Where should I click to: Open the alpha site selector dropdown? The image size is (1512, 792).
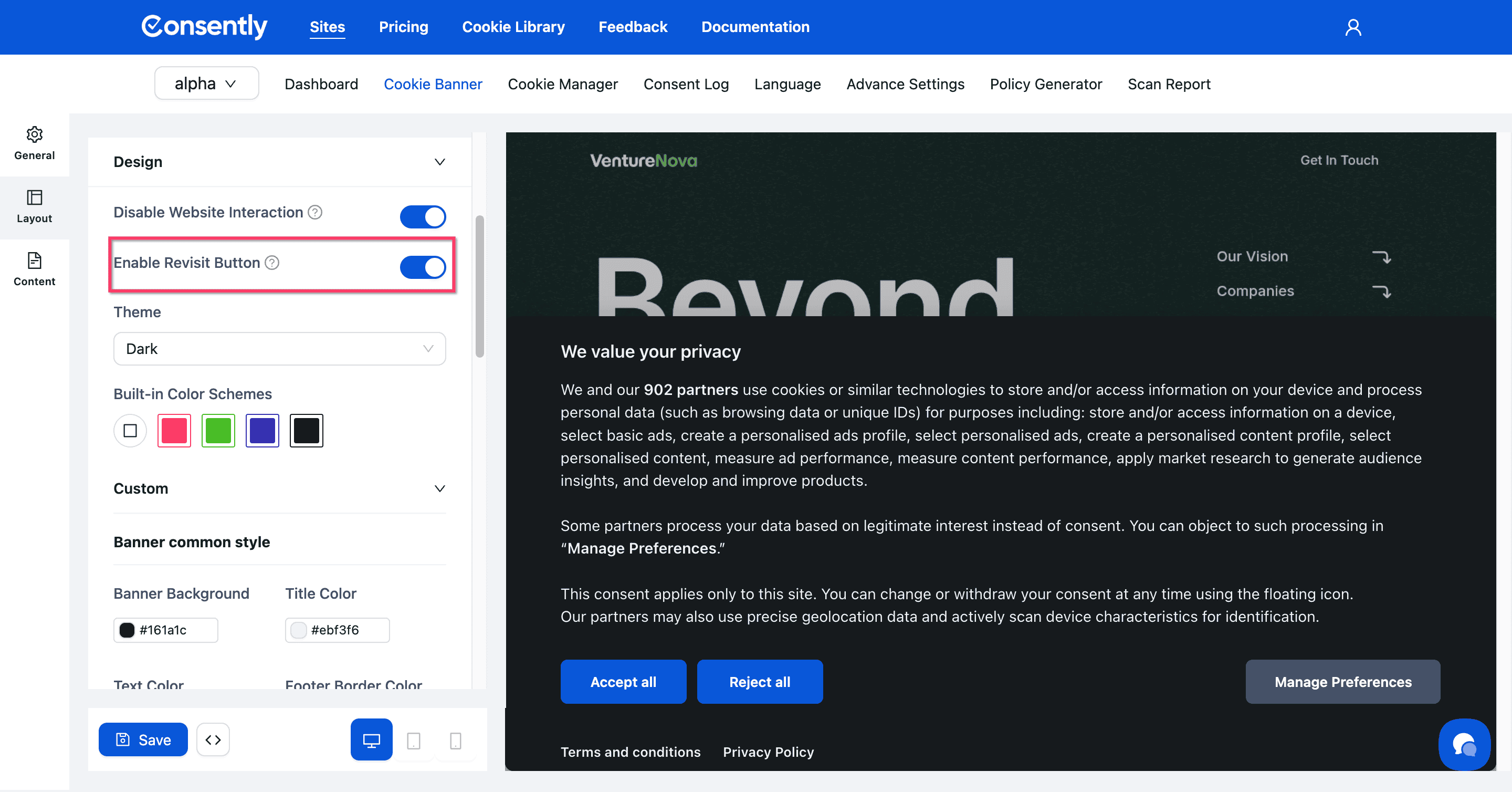pyautogui.click(x=206, y=84)
